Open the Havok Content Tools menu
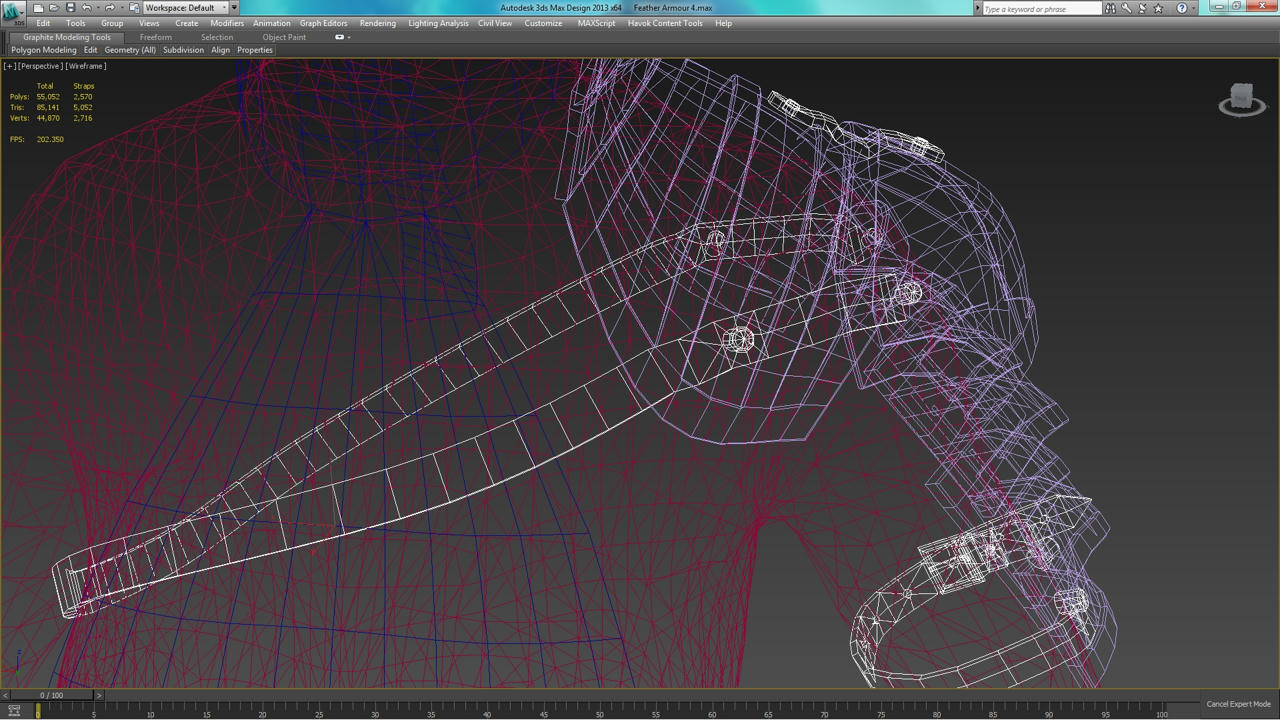Image resolution: width=1280 pixels, height=720 pixels. click(x=665, y=23)
